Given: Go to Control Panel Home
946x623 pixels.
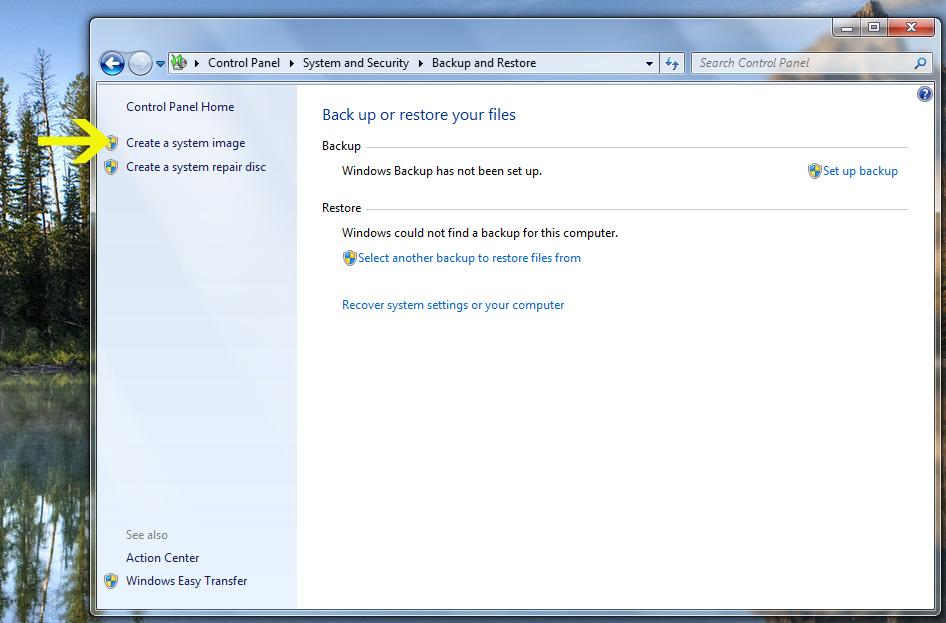Looking at the screenshot, I should (x=180, y=107).
